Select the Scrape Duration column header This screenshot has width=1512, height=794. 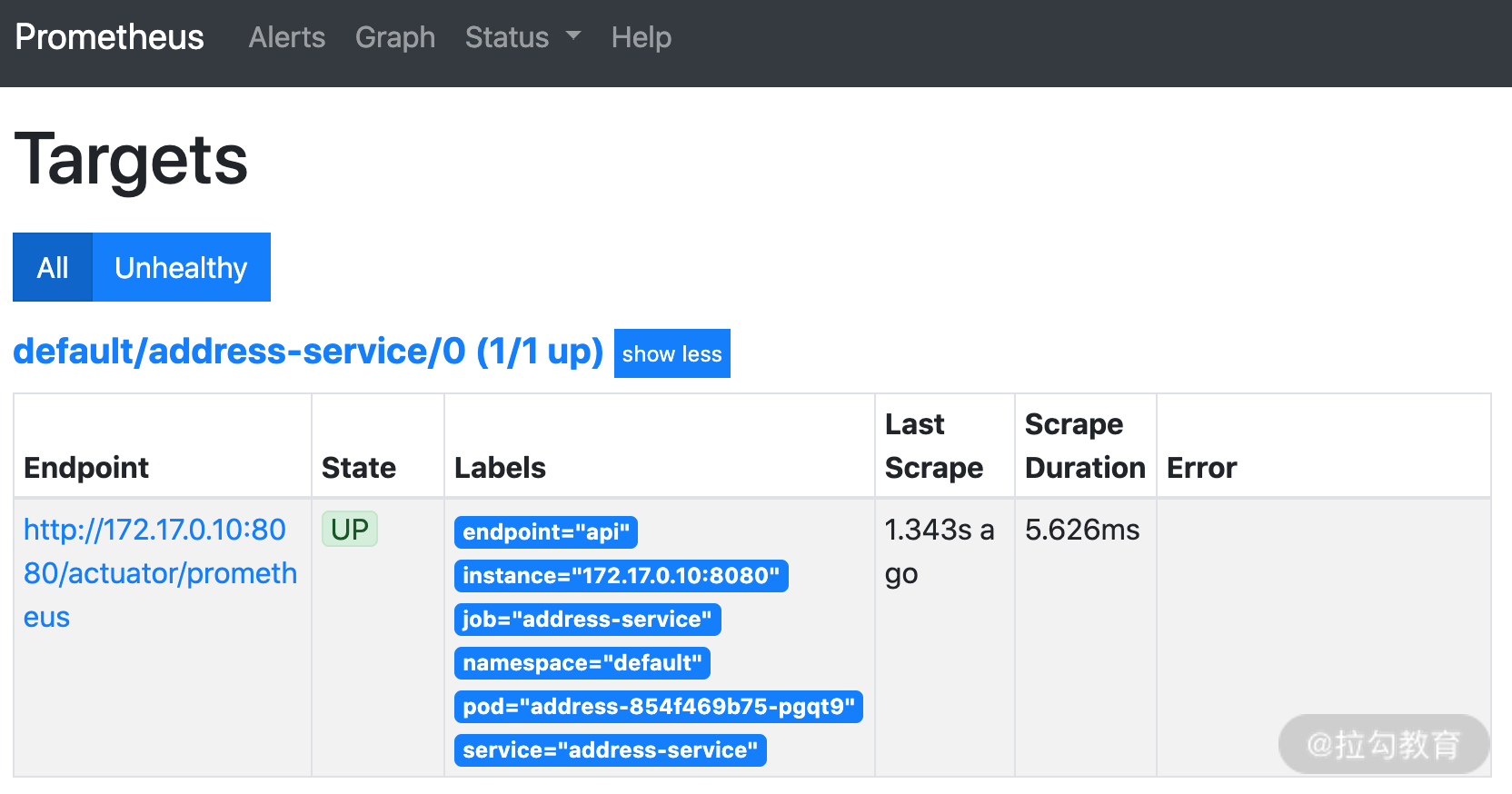(1085, 446)
